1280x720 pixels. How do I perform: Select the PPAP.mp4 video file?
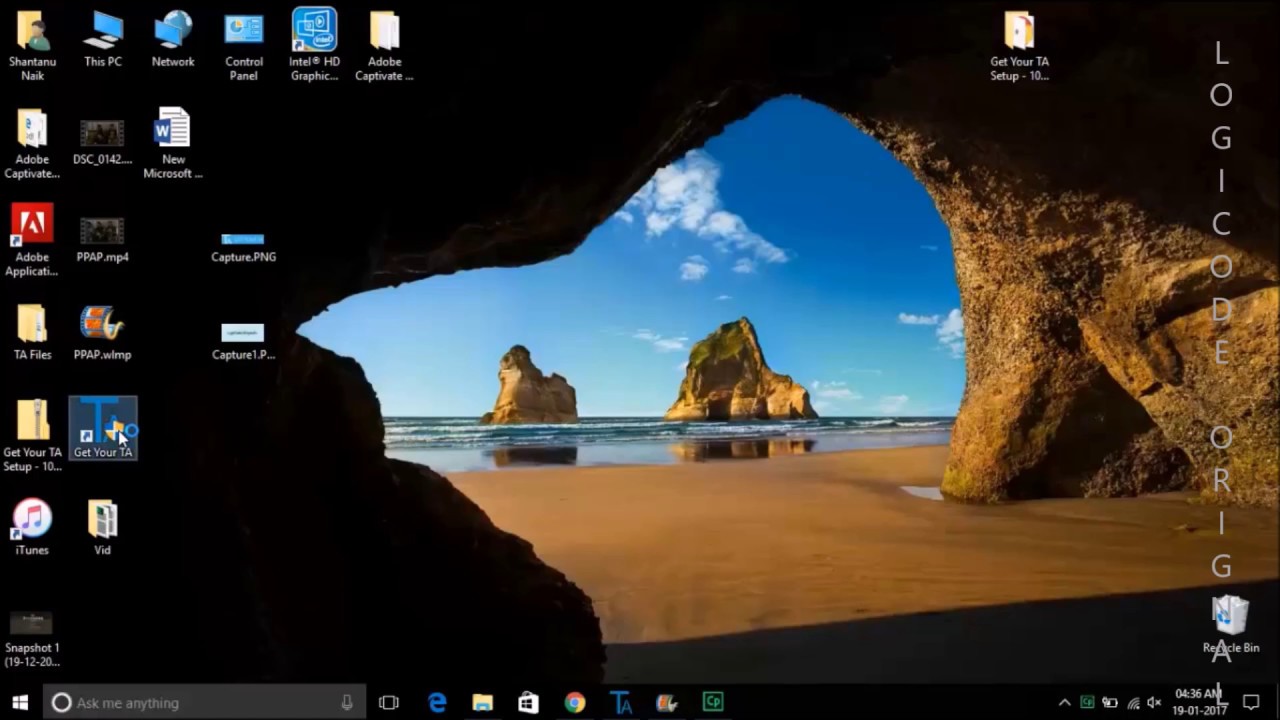(x=102, y=239)
